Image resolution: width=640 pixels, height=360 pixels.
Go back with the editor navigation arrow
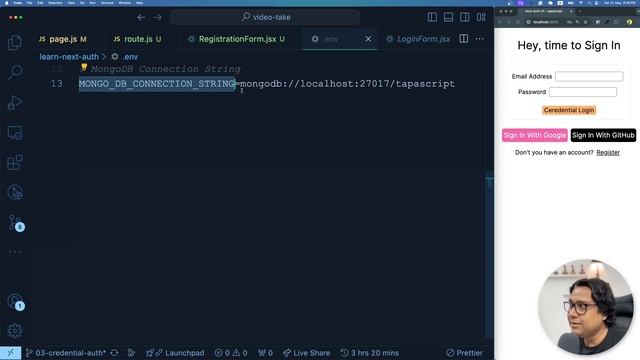pyautogui.click(x=141, y=17)
